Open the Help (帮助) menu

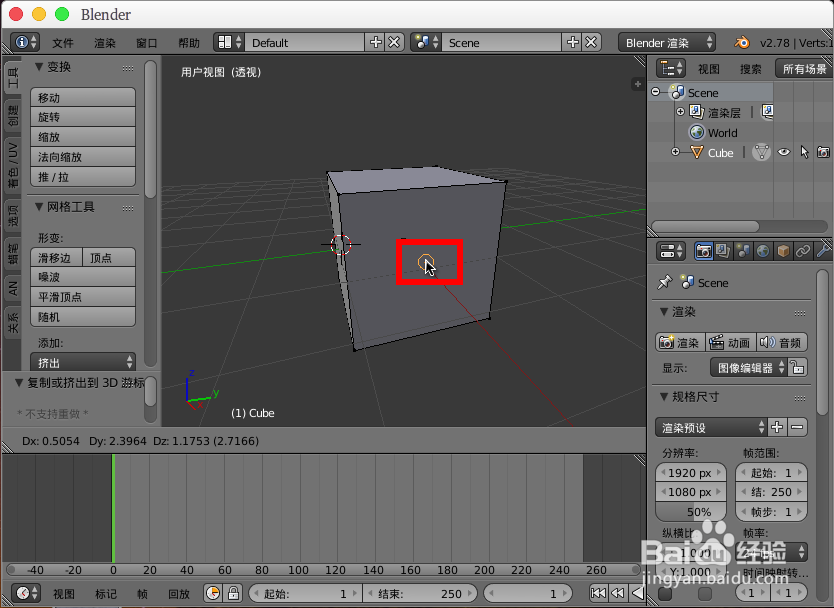click(x=189, y=43)
